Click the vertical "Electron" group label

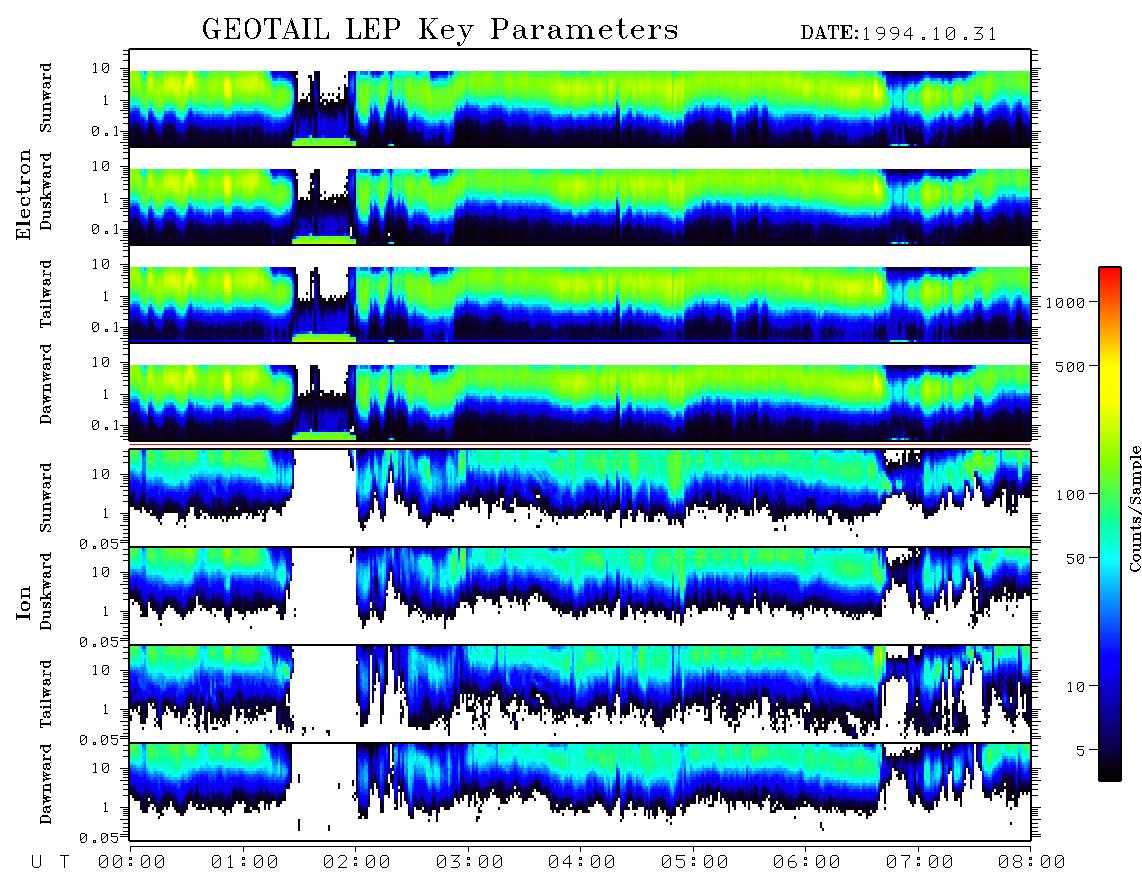24,194
